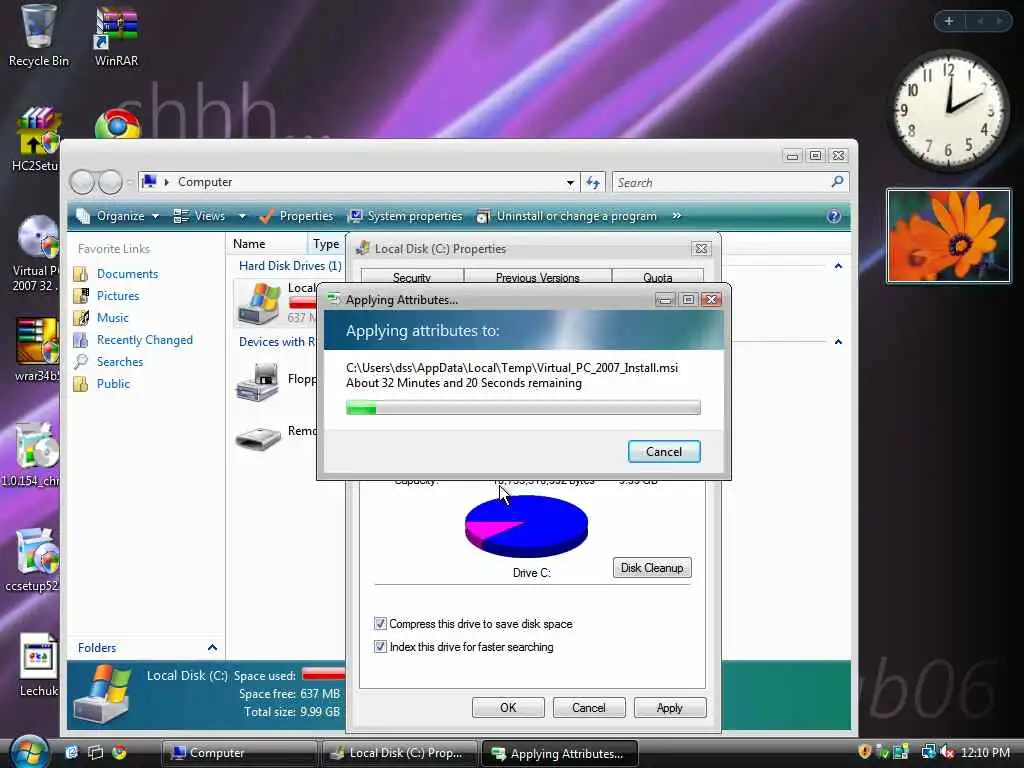Open the Music favorite link
This screenshot has width=1024, height=768.
[x=112, y=318]
